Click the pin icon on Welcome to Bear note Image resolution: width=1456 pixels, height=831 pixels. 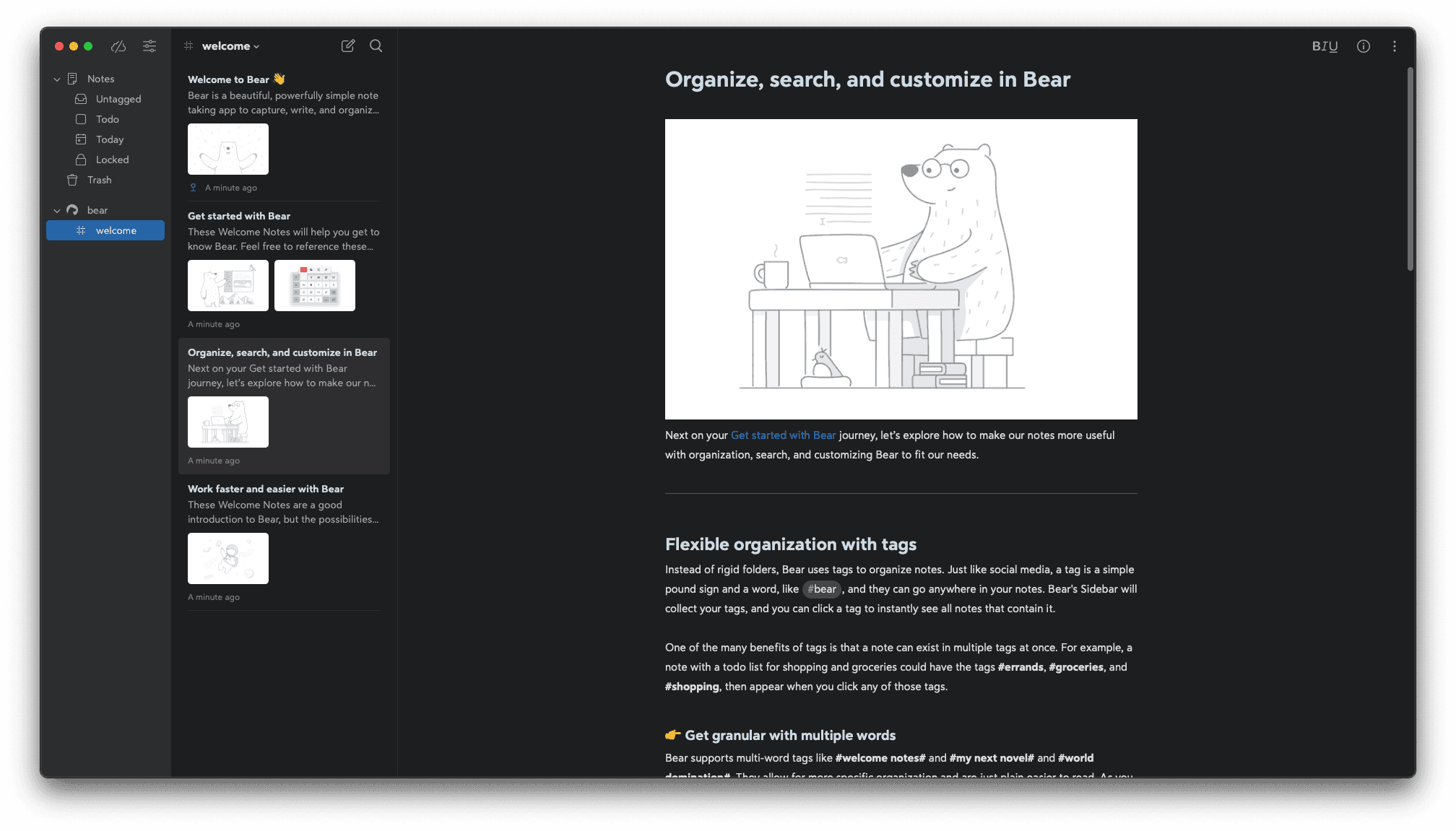coord(193,188)
